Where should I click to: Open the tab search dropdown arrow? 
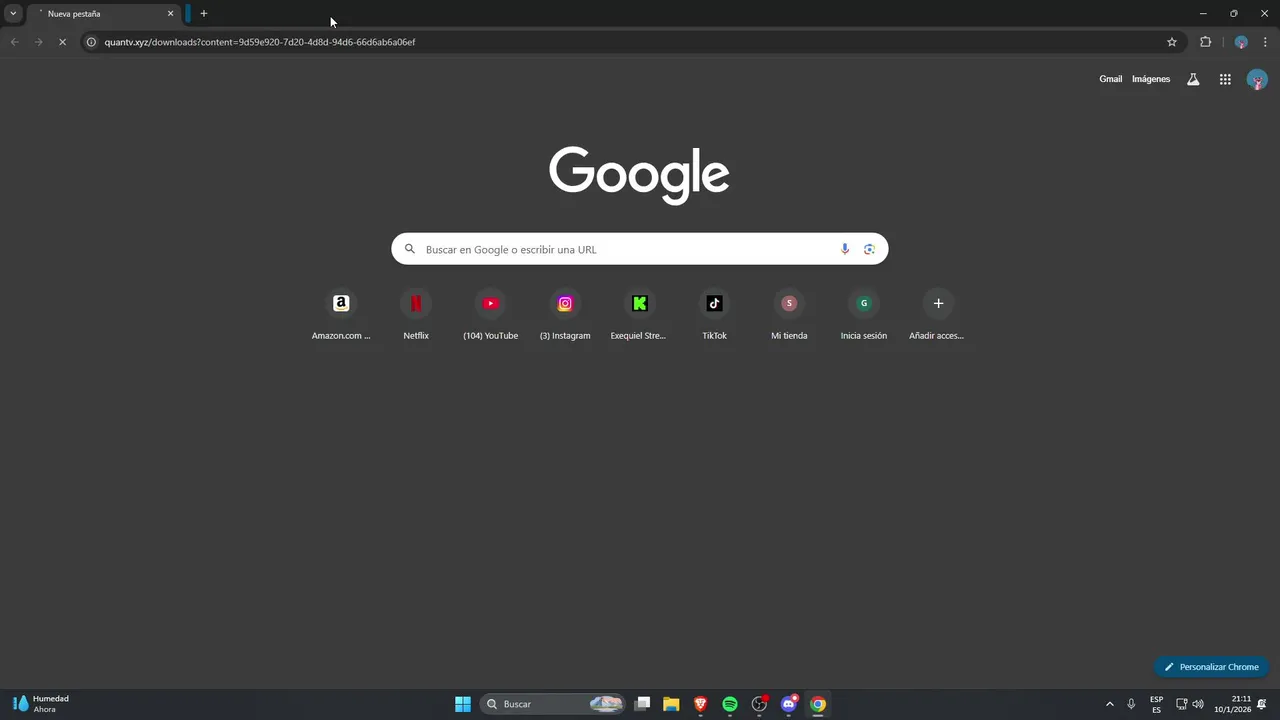pyautogui.click(x=13, y=13)
